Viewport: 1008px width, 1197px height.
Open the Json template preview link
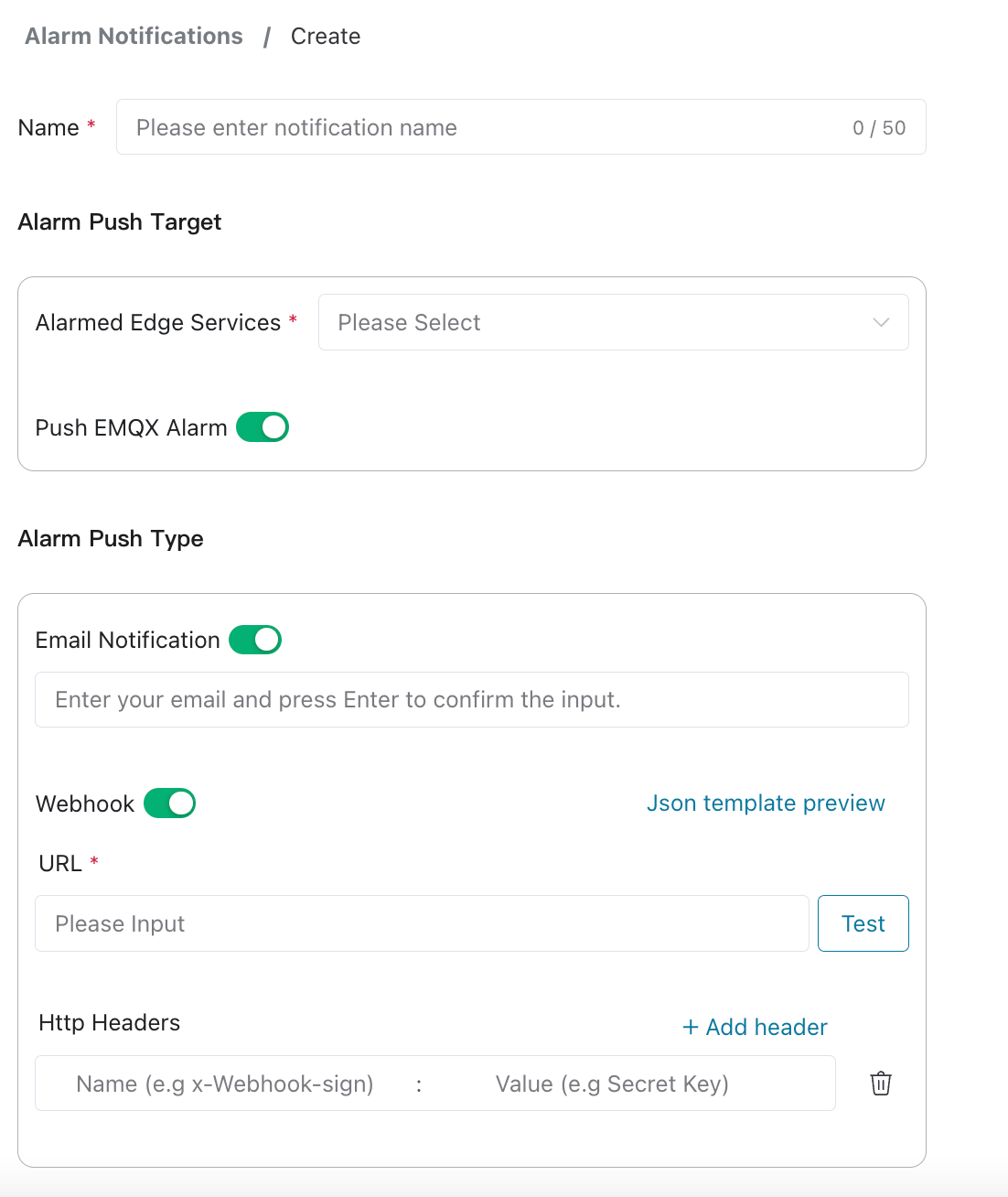pyautogui.click(x=766, y=803)
